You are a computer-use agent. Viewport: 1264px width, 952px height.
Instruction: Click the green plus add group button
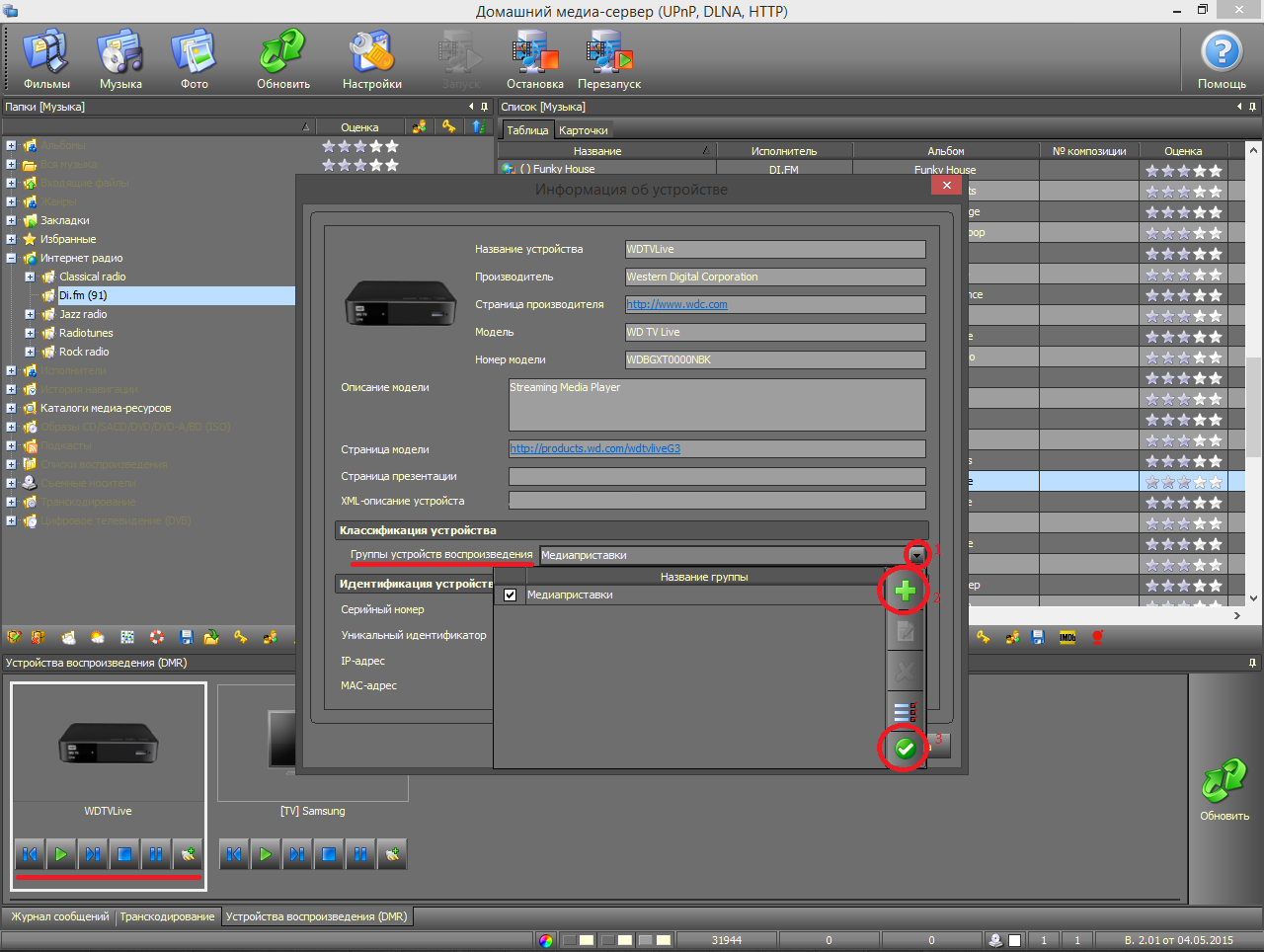point(905,592)
